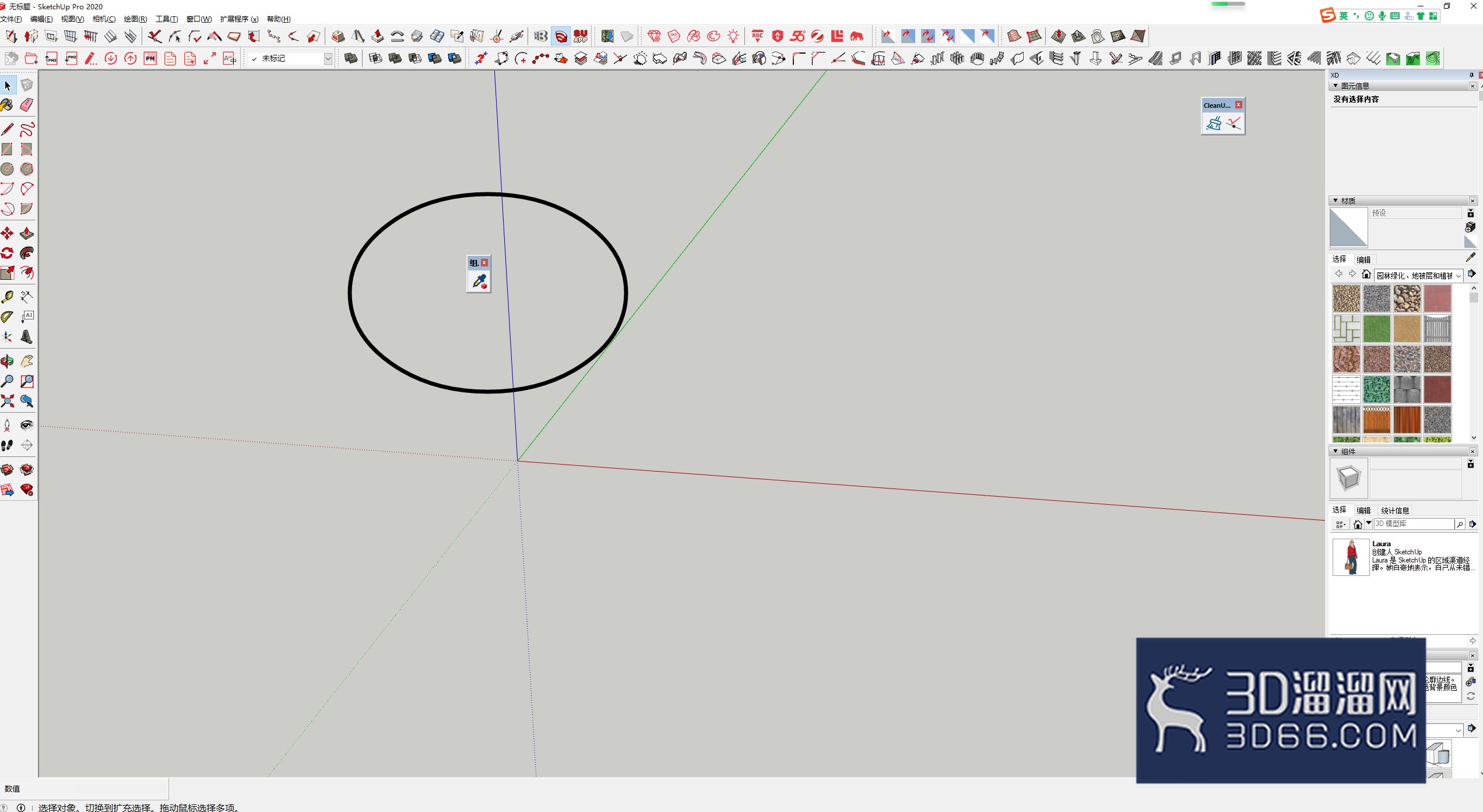Image resolution: width=1483 pixels, height=812 pixels.
Task: Collapse the 组件 panel
Action: point(1336,451)
